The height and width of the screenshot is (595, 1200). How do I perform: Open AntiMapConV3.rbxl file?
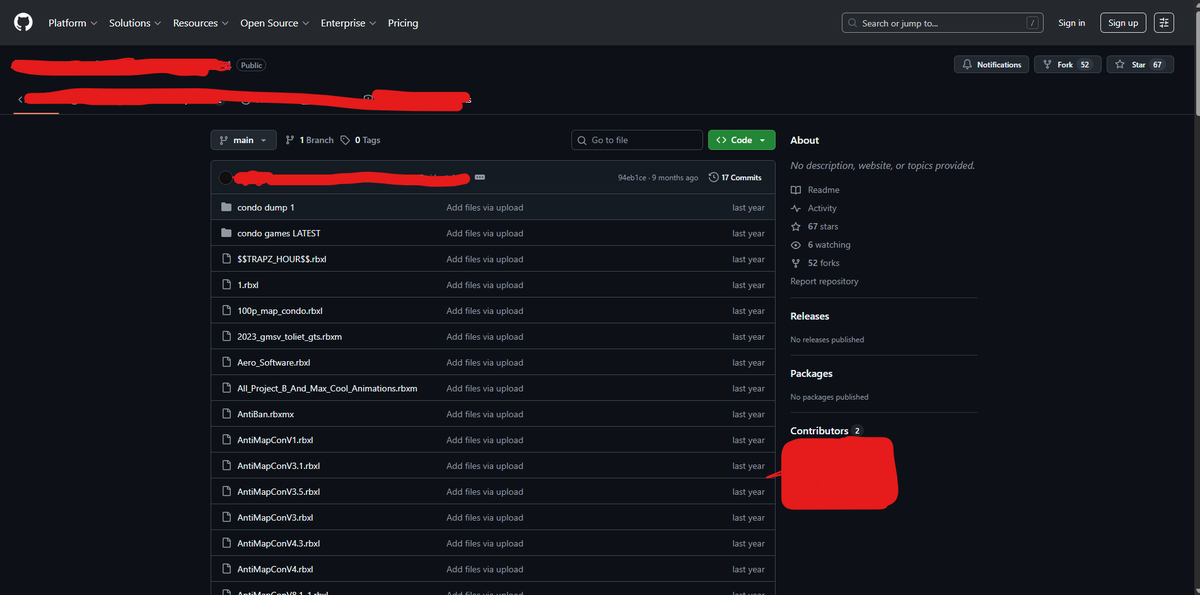tap(276, 518)
